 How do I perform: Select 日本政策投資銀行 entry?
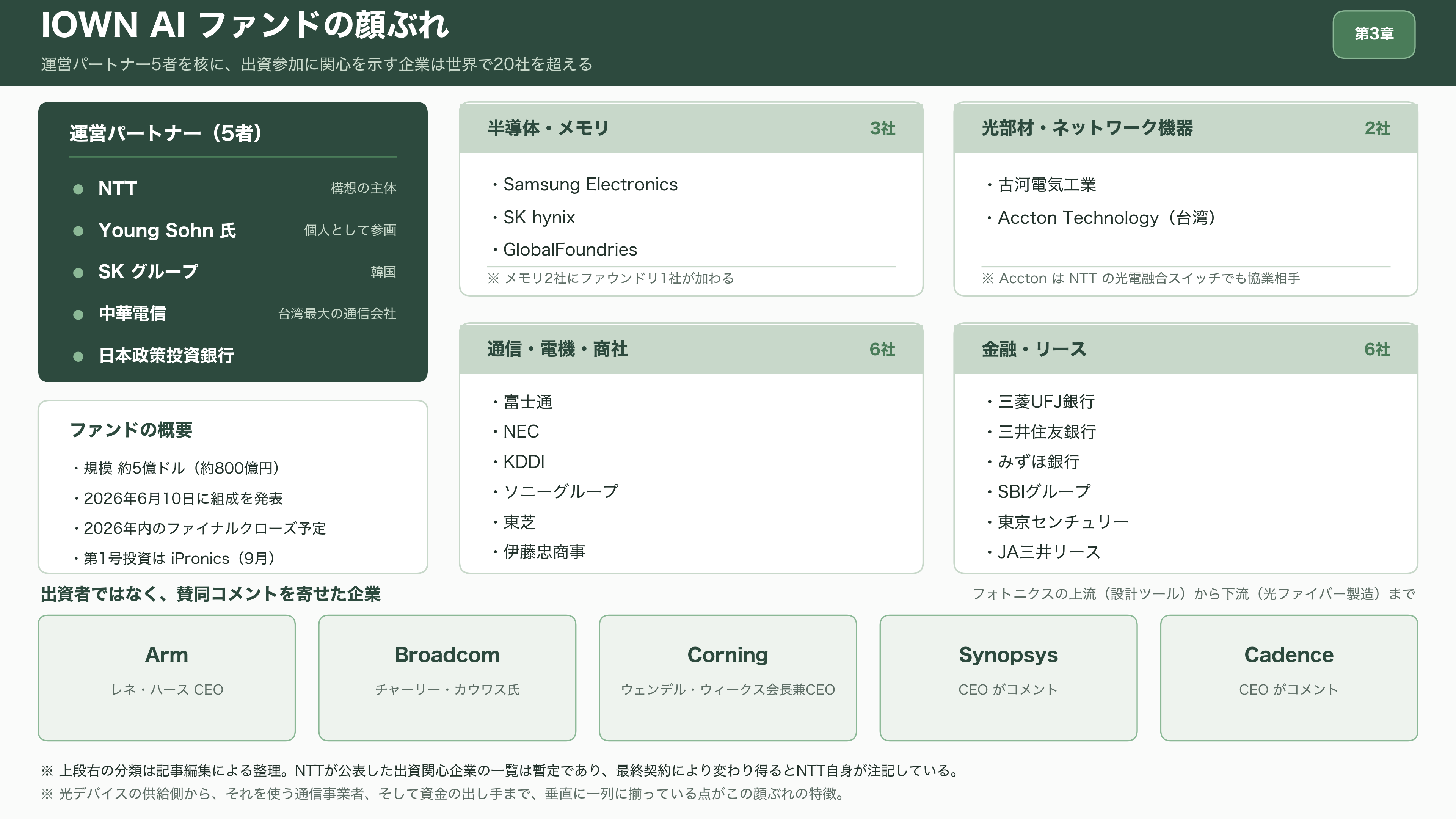[166, 356]
